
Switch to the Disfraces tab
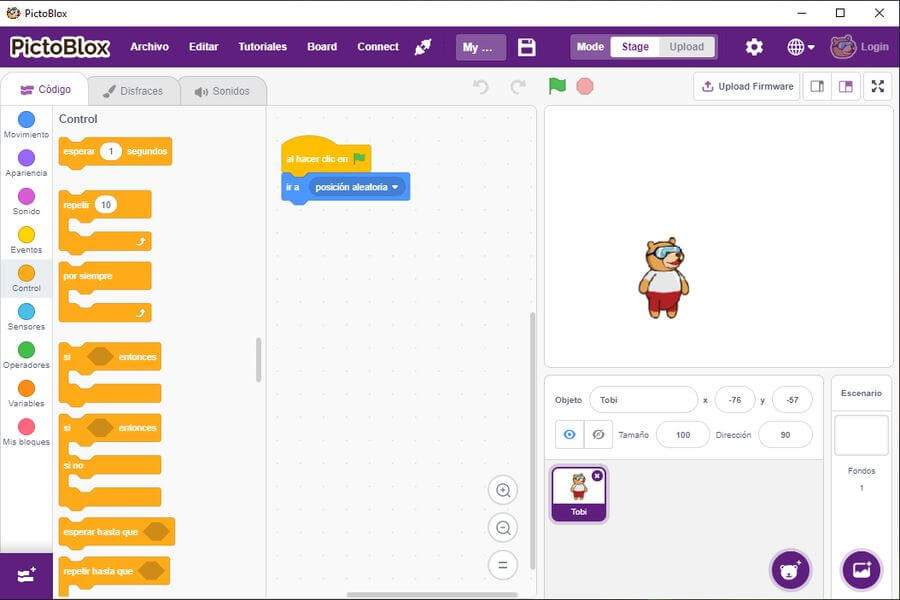click(133, 91)
